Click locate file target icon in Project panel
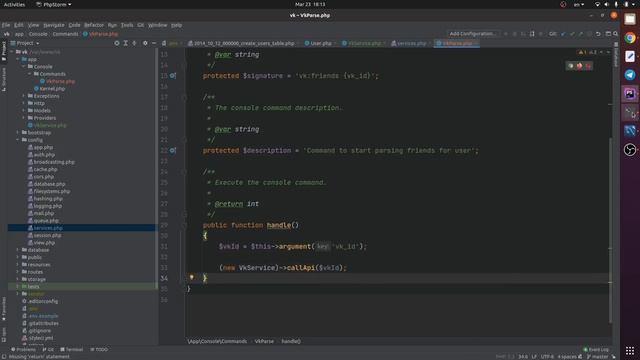640x360 pixels. coord(117,43)
